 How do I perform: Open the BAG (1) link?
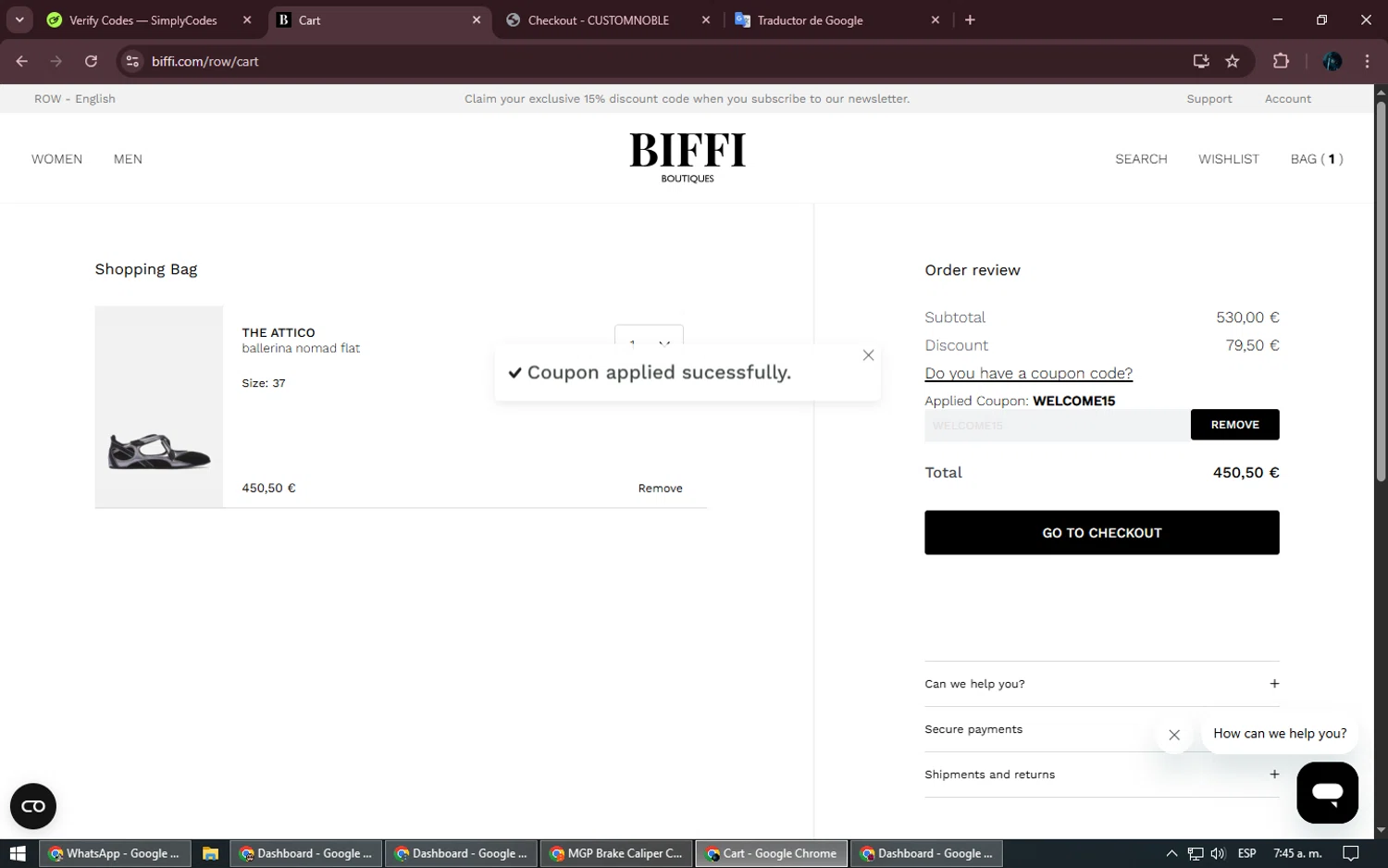(1317, 159)
